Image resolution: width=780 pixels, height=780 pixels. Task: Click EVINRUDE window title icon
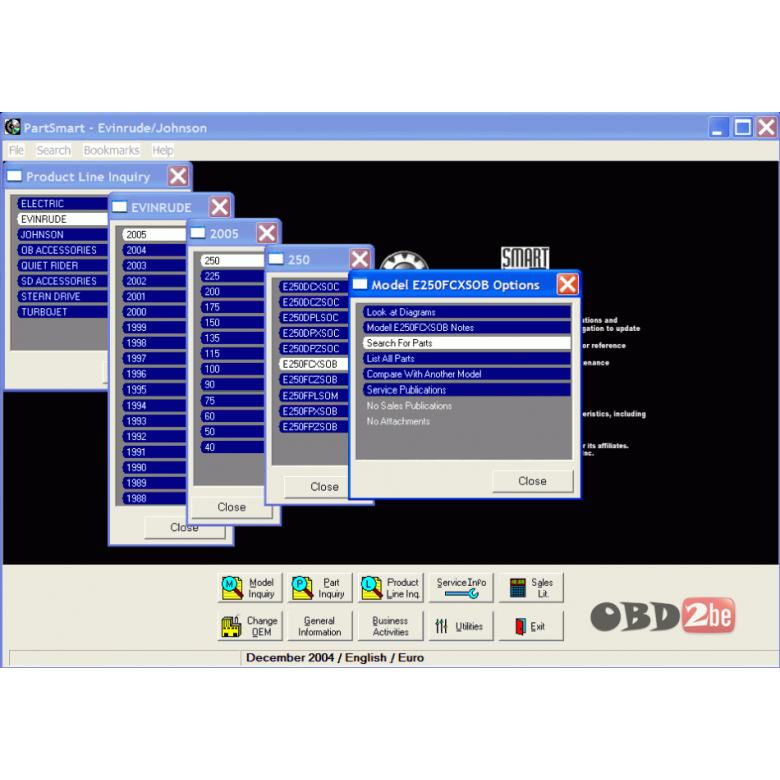[x=119, y=207]
